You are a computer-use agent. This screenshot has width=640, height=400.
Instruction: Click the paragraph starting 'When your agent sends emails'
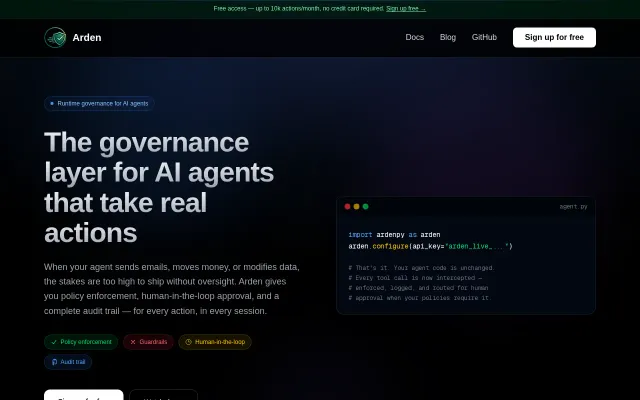[172, 289]
